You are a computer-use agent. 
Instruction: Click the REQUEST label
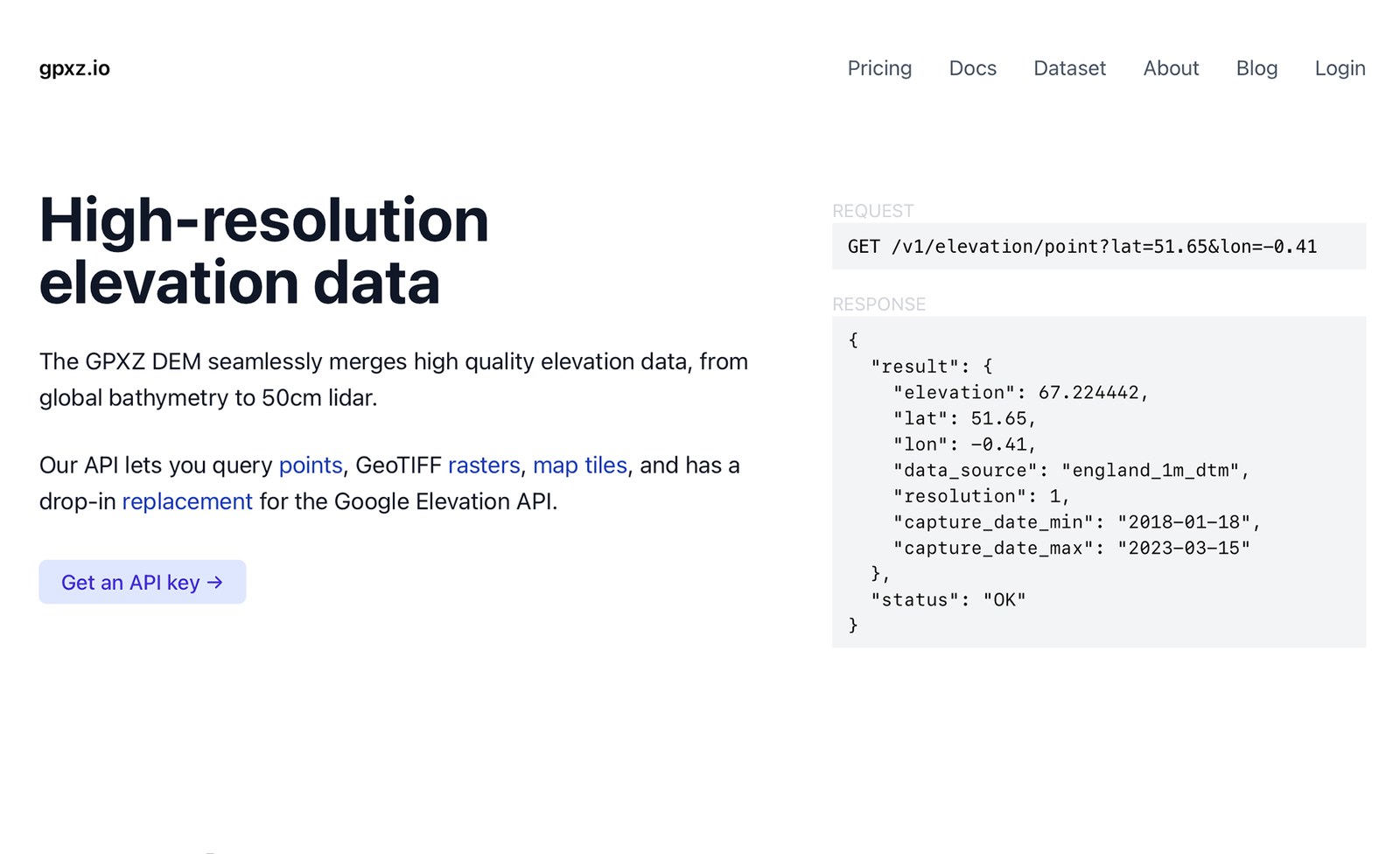tap(873, 211)
